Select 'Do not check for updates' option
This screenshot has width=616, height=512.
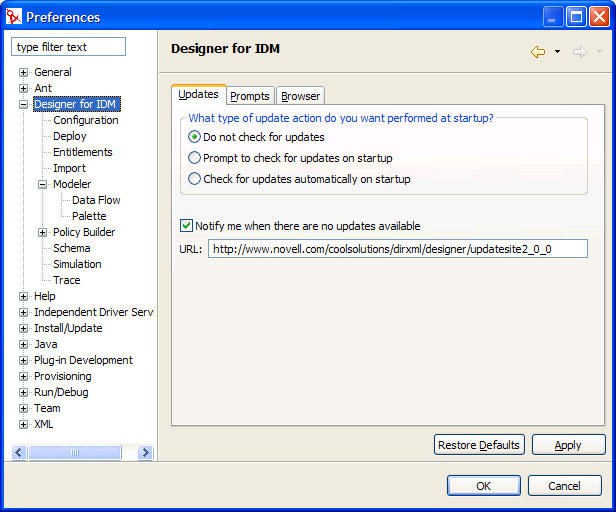[195, 137]
